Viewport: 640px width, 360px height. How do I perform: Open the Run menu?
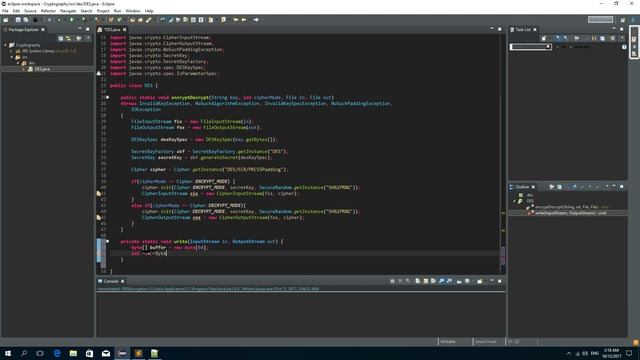[x=117, y=11]
